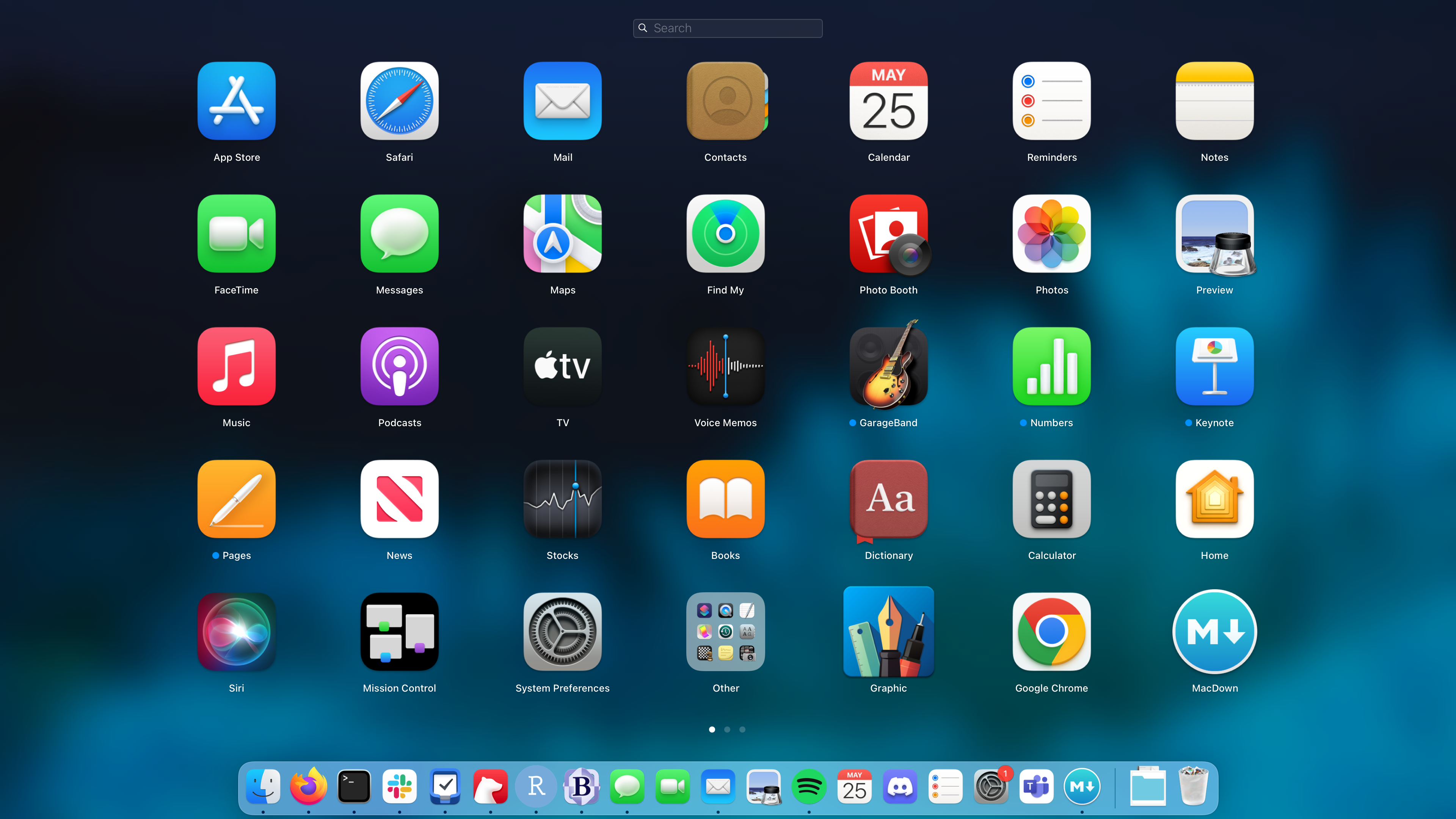Open Google Chrome

pyautogui.click(x=1052, y=632)
